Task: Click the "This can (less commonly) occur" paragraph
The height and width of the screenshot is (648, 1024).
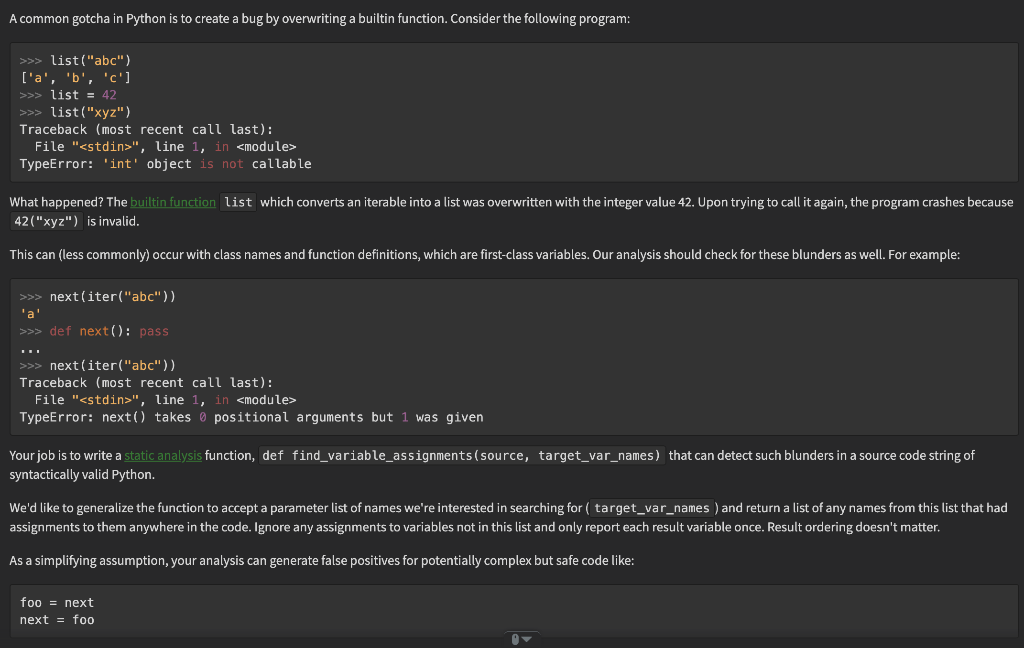Action: click(x=485, y=255)
